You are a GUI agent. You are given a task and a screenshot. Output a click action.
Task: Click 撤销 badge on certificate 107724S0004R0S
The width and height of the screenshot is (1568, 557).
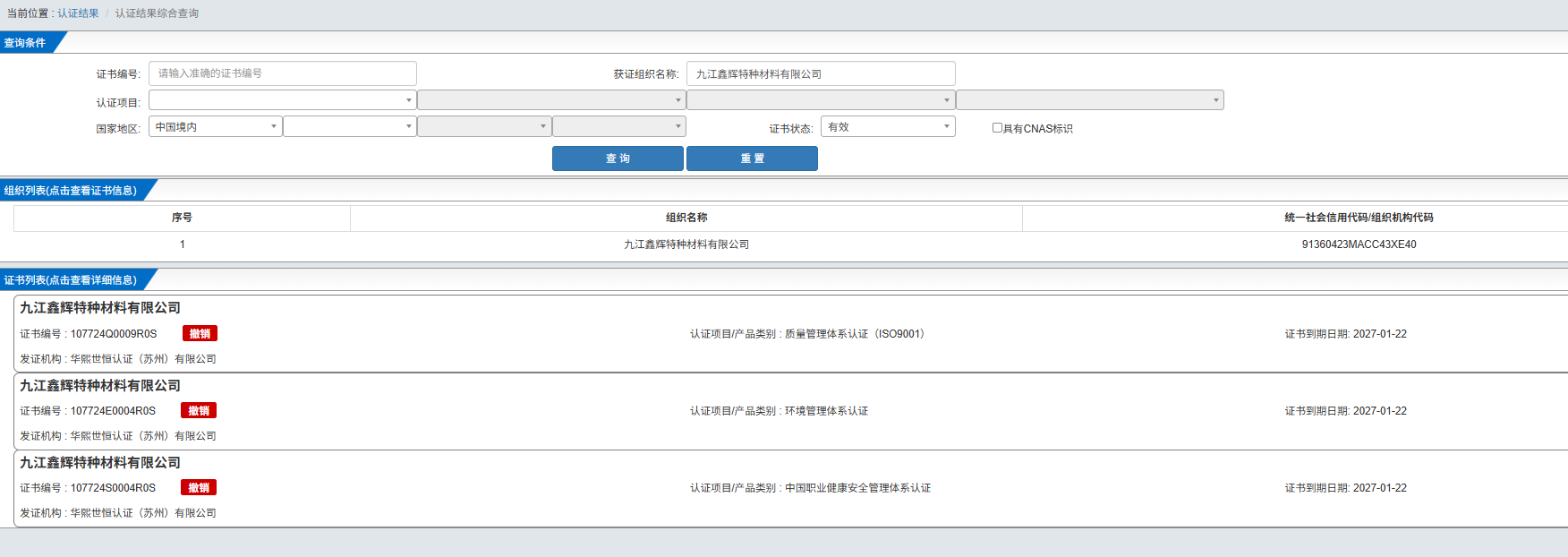tap(199, 487)
